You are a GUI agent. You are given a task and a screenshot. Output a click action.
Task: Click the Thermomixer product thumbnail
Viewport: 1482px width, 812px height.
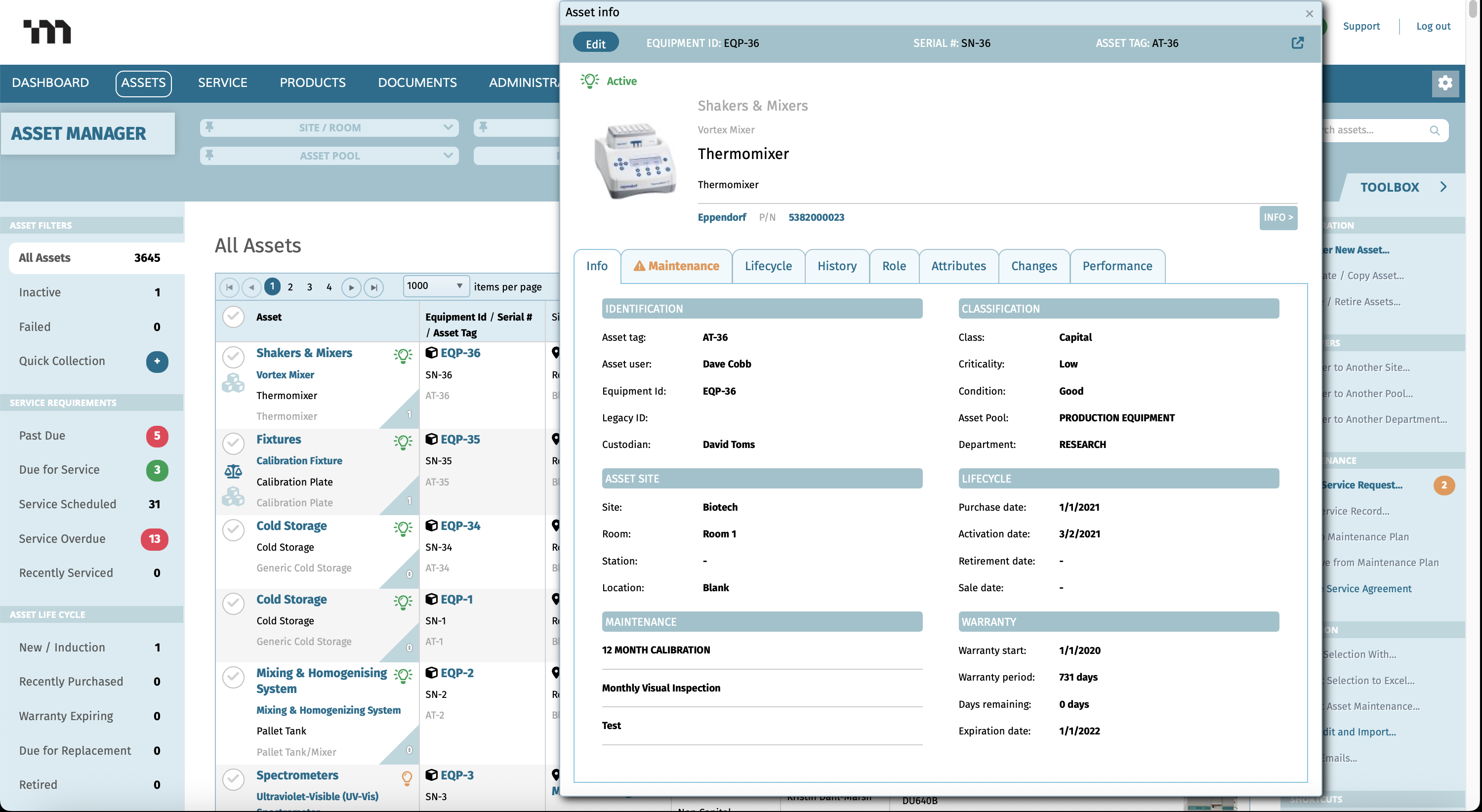pyautogui.click(x=635, y=161)
